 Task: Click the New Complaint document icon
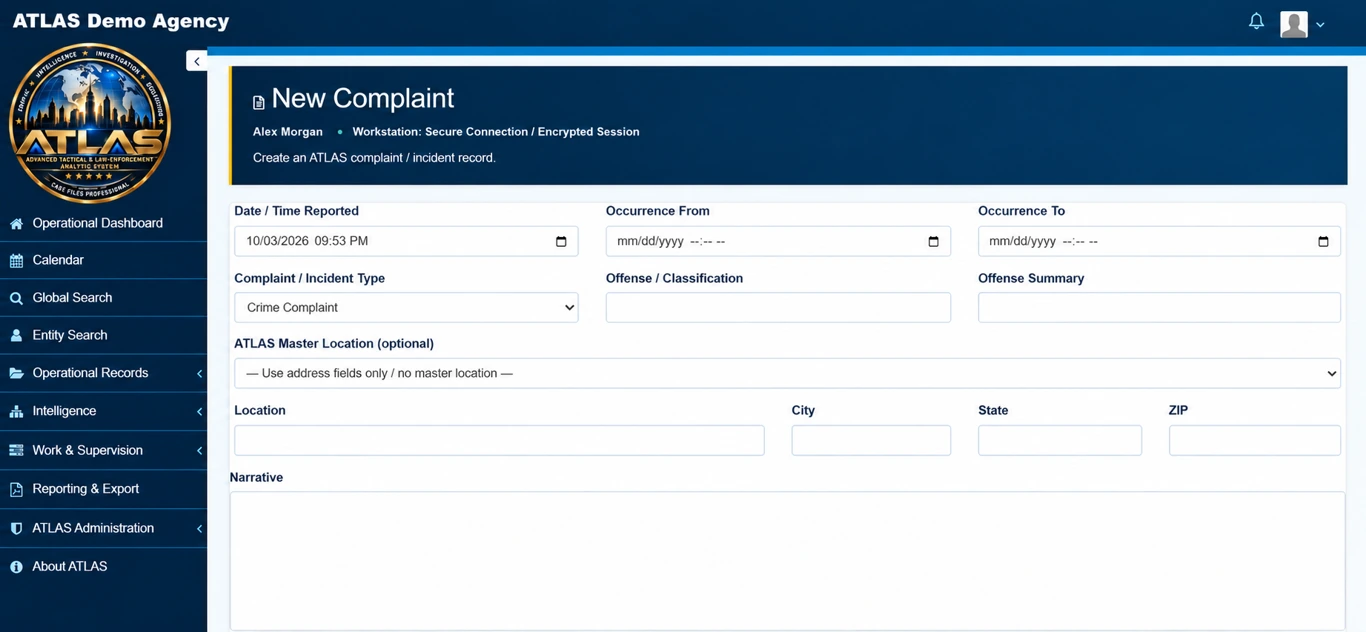pyautogui.click(x=259, y=102)
